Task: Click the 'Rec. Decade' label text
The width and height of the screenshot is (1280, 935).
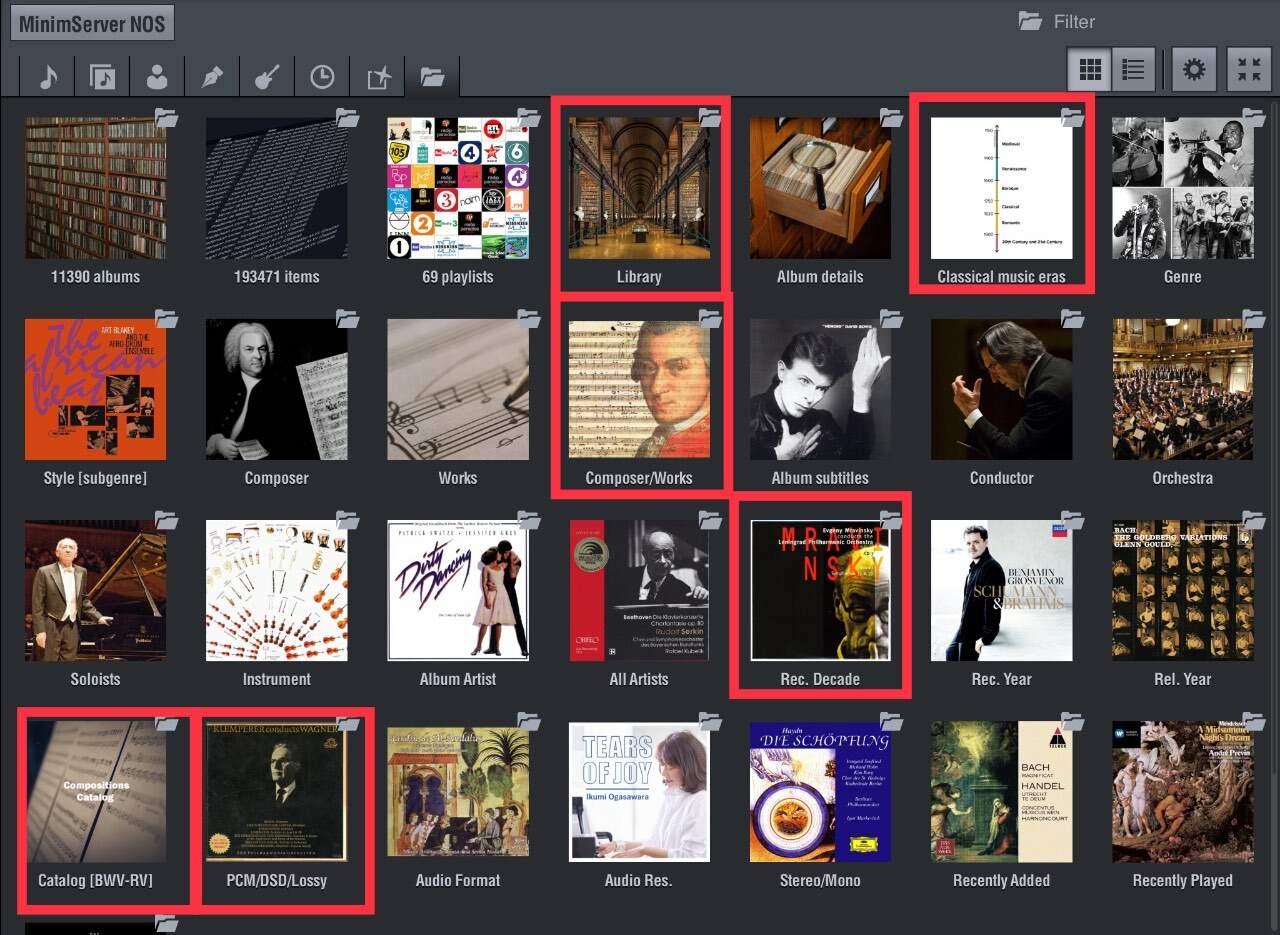Action: (820, 679)
